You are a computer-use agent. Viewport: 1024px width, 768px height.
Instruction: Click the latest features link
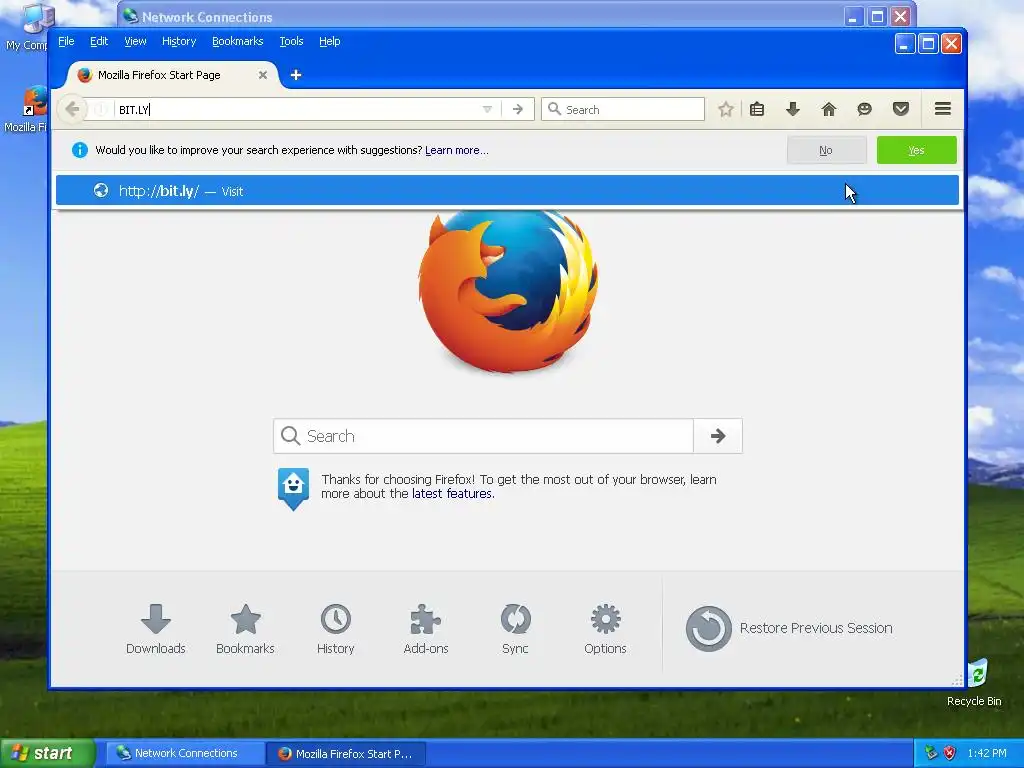(x=453, y=494)
